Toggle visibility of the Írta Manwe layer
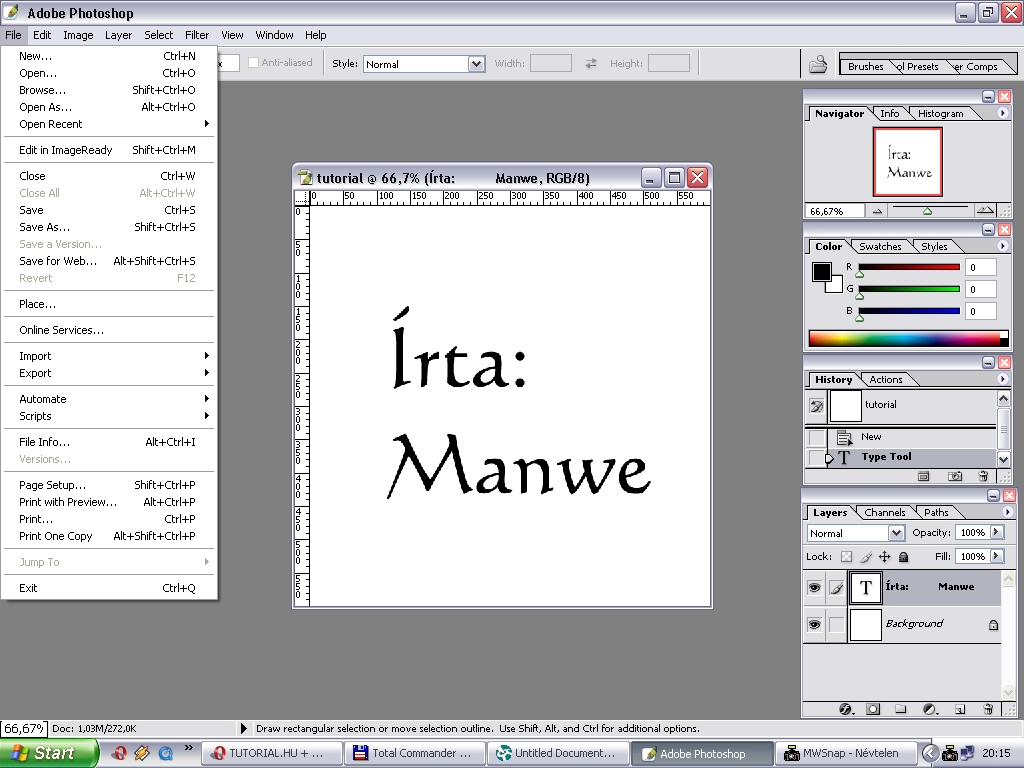Viewport: 1024px width, 768px height. [814, 588]
